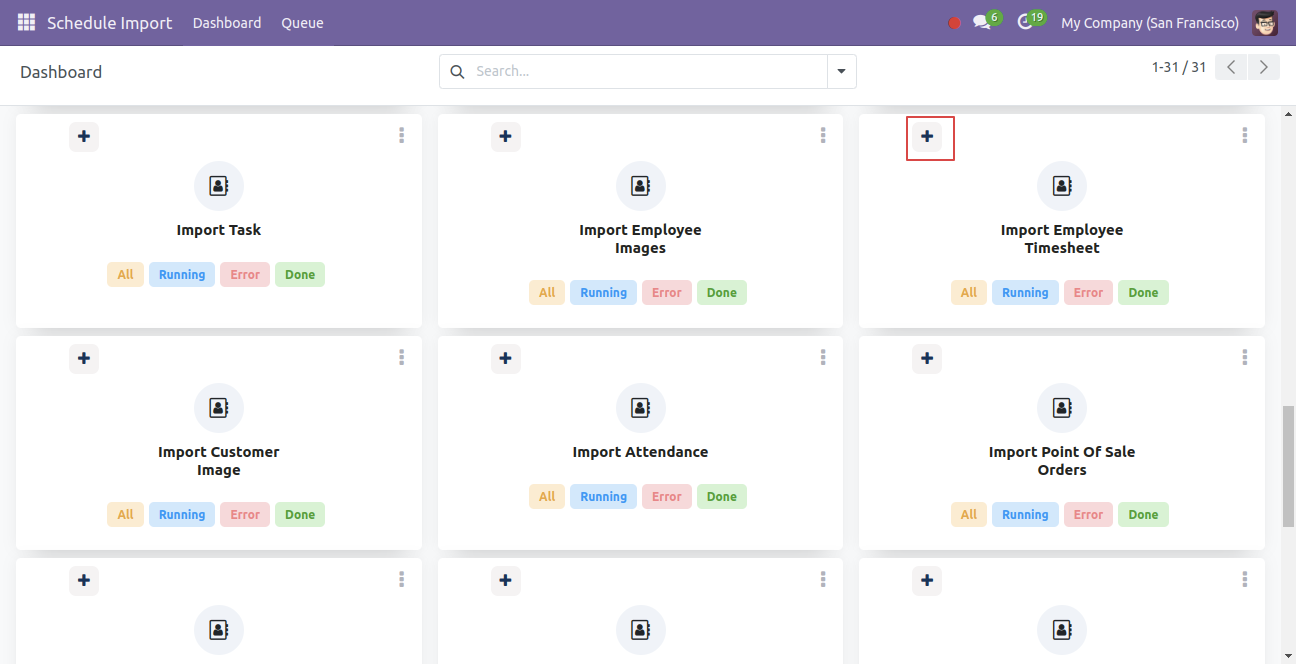Show Error records for Import Customer Image
The height and width of the screenshot is (664, 1296).
(x=245, y=515)
